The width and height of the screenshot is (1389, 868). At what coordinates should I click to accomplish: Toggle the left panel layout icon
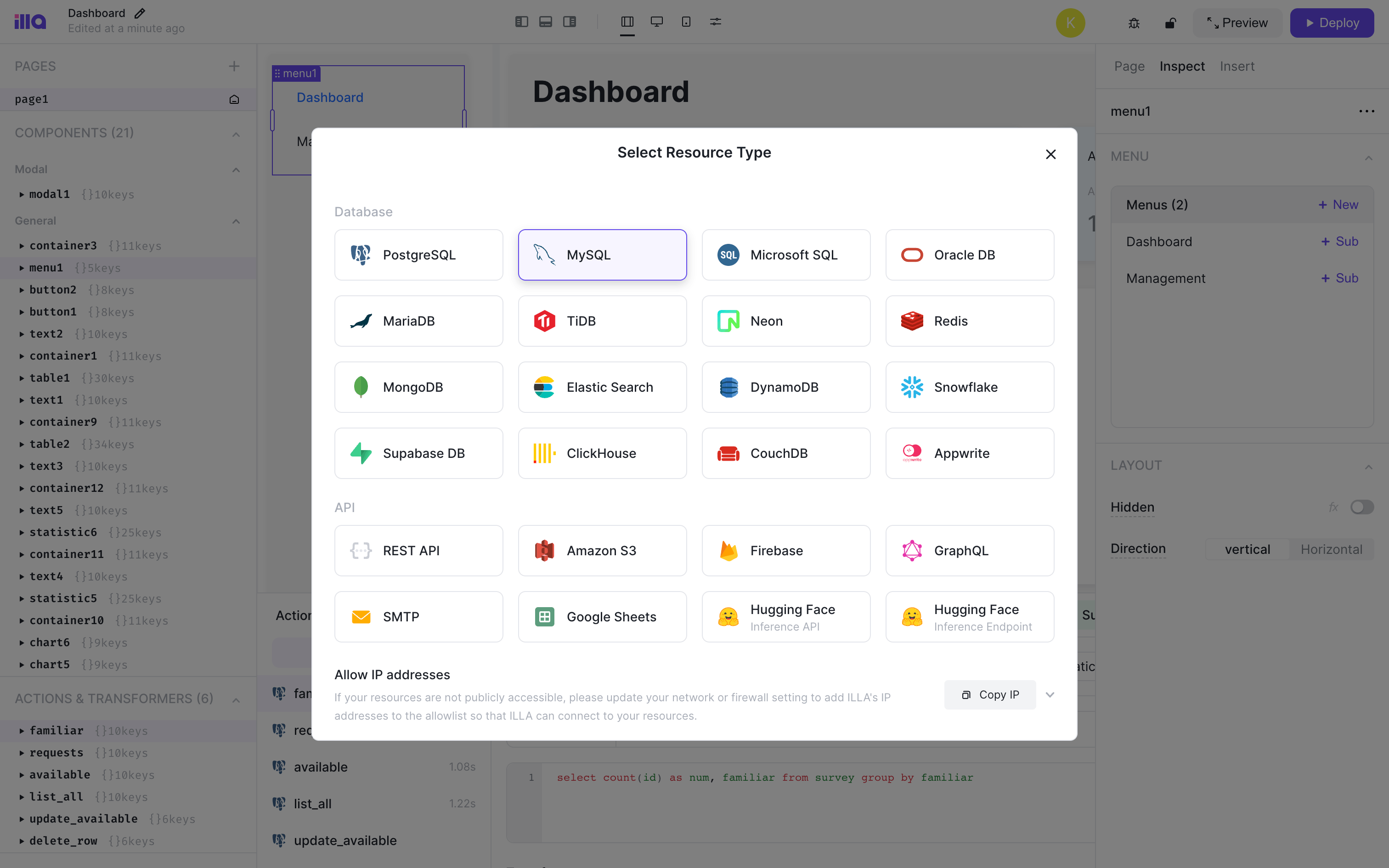click(521, 22)
